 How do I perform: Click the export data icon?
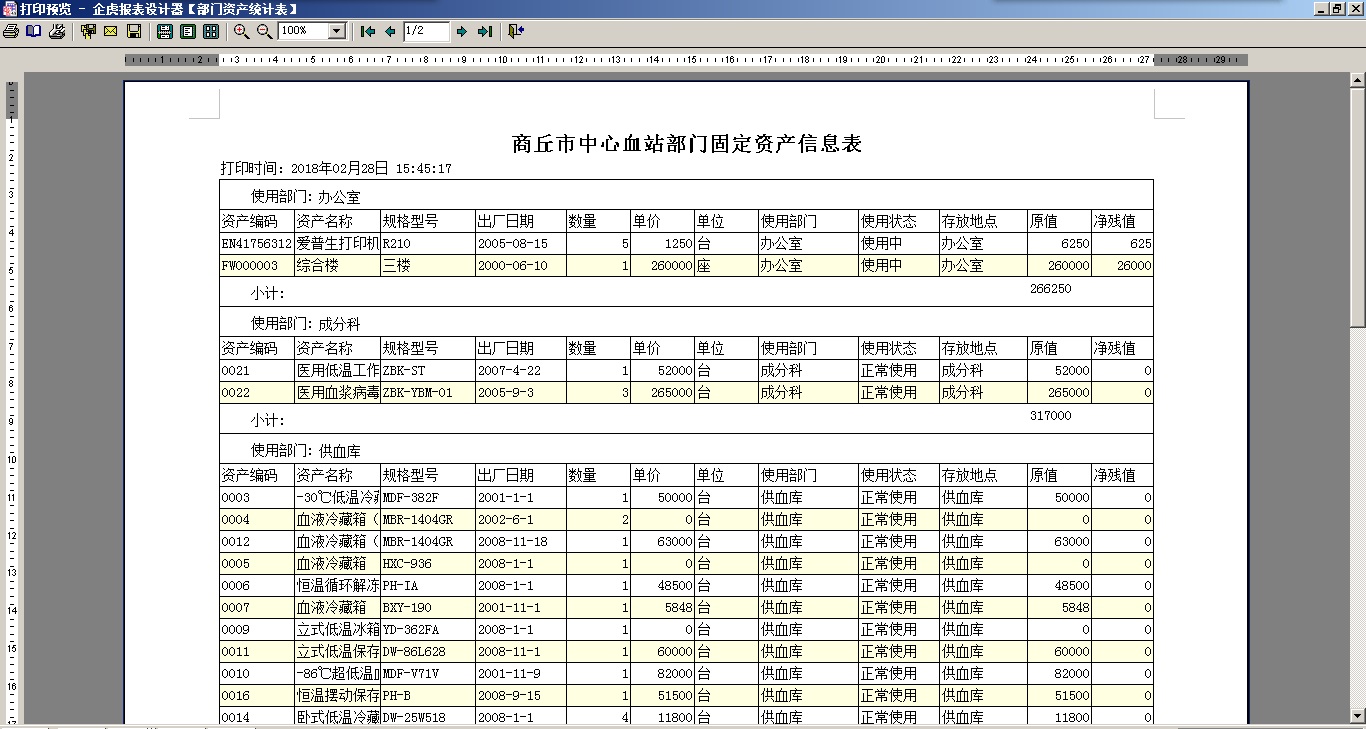(x=88, y=31)
